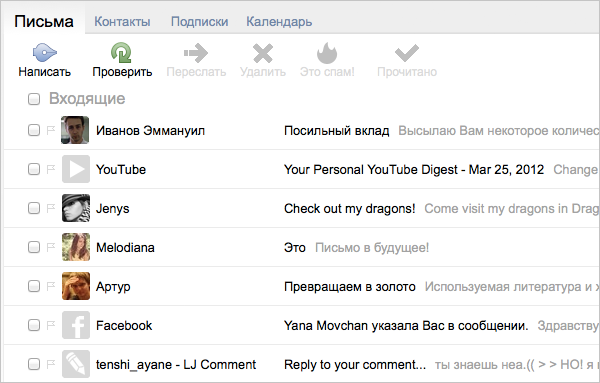
Task: Open the Your Personal YouTube Digest message
Action: click(x=414, y=169)
